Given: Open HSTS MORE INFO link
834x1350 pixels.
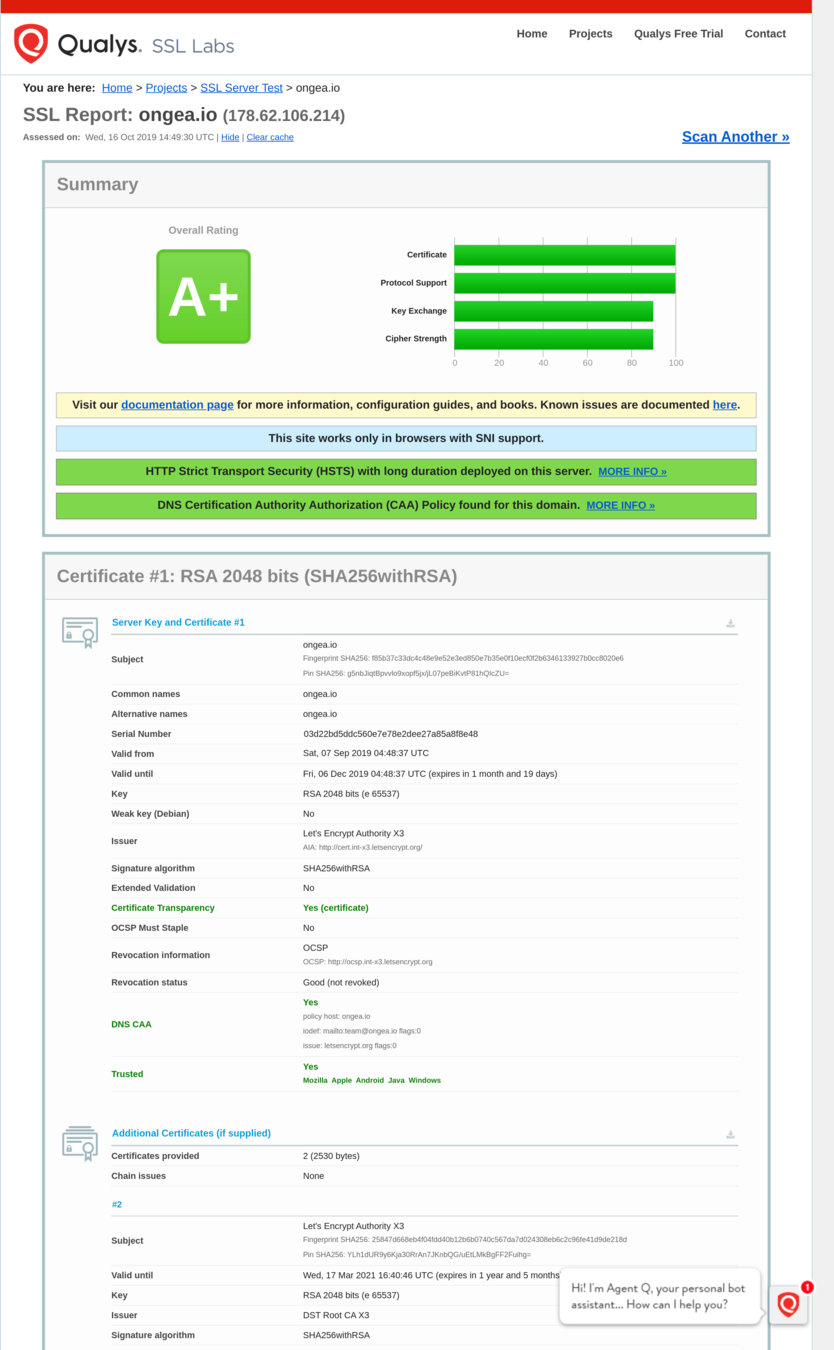Looking at the screenshot, I should coord(632,471).
